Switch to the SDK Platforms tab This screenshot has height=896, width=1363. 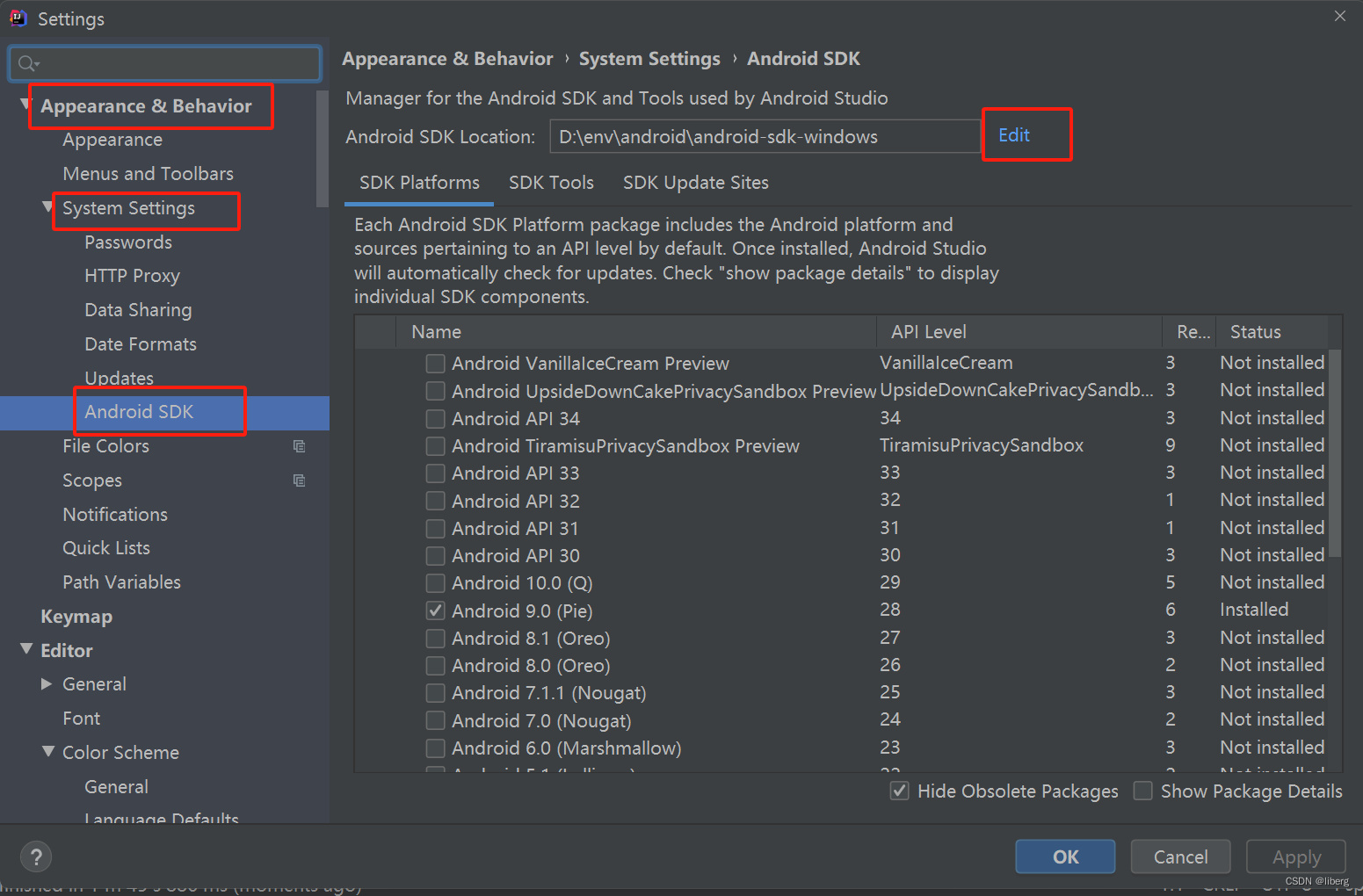pos(419,183)
